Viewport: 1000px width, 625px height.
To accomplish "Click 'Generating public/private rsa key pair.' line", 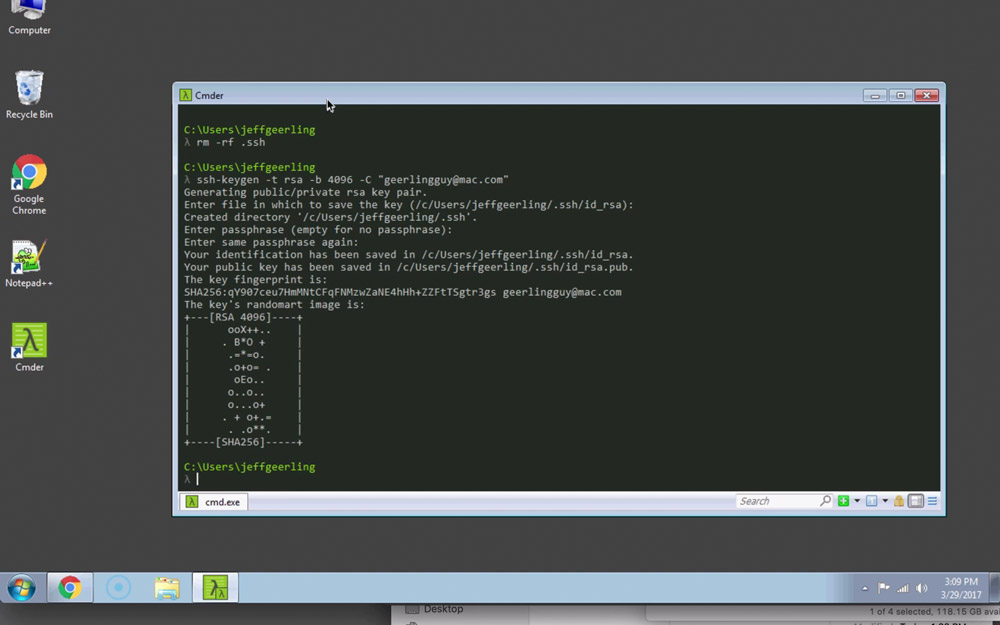I will [305, 192].
